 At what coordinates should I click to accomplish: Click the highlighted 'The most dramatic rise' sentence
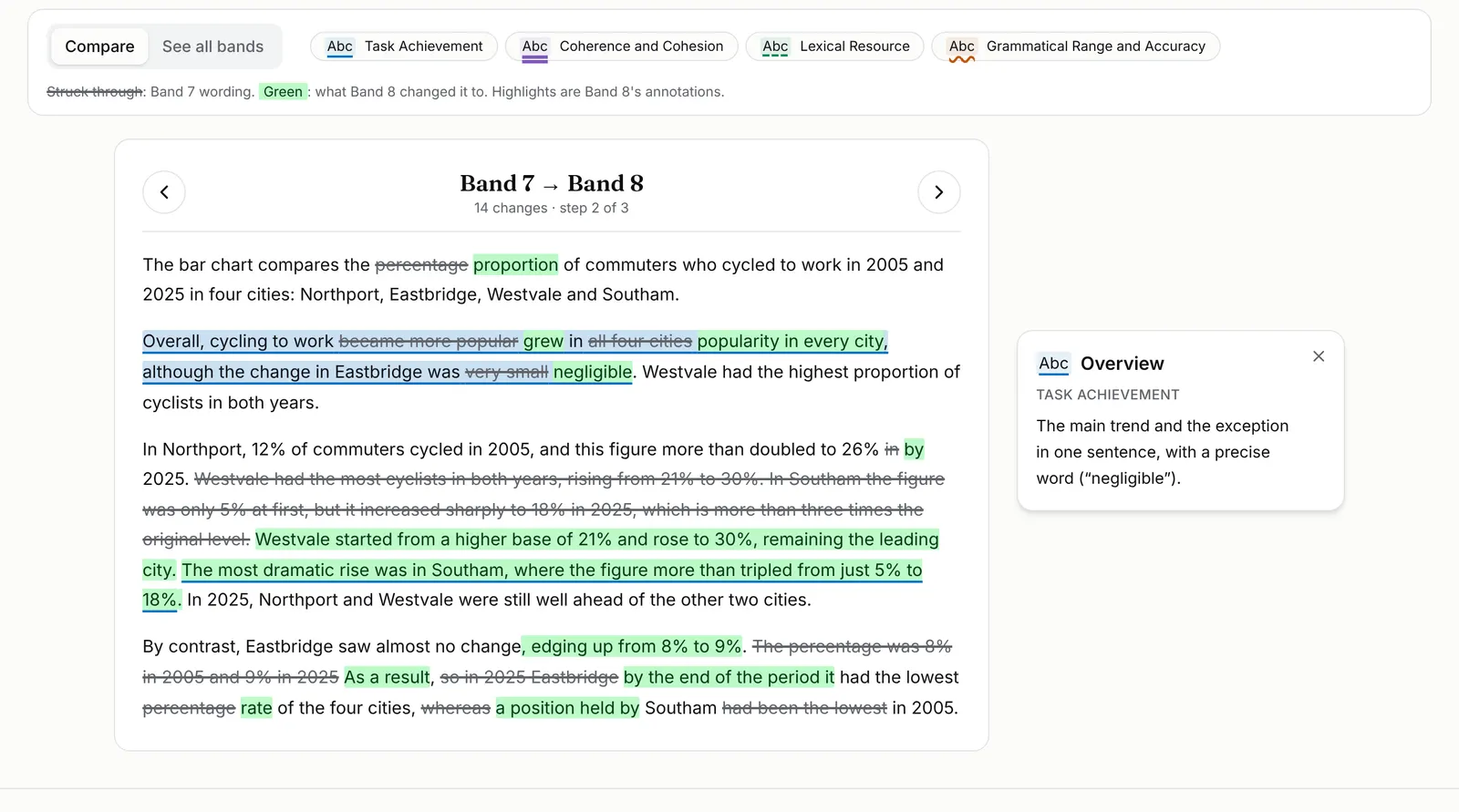(x=552, y=570)
